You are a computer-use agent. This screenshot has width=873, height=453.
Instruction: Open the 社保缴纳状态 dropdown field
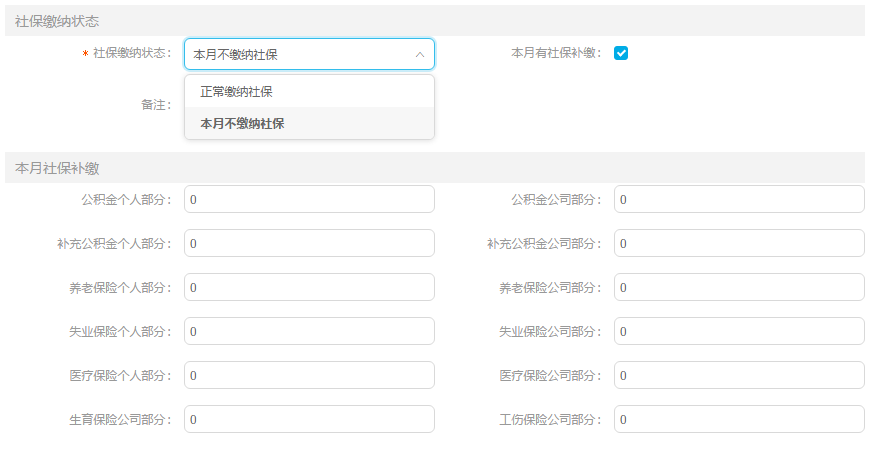(309, 54)
